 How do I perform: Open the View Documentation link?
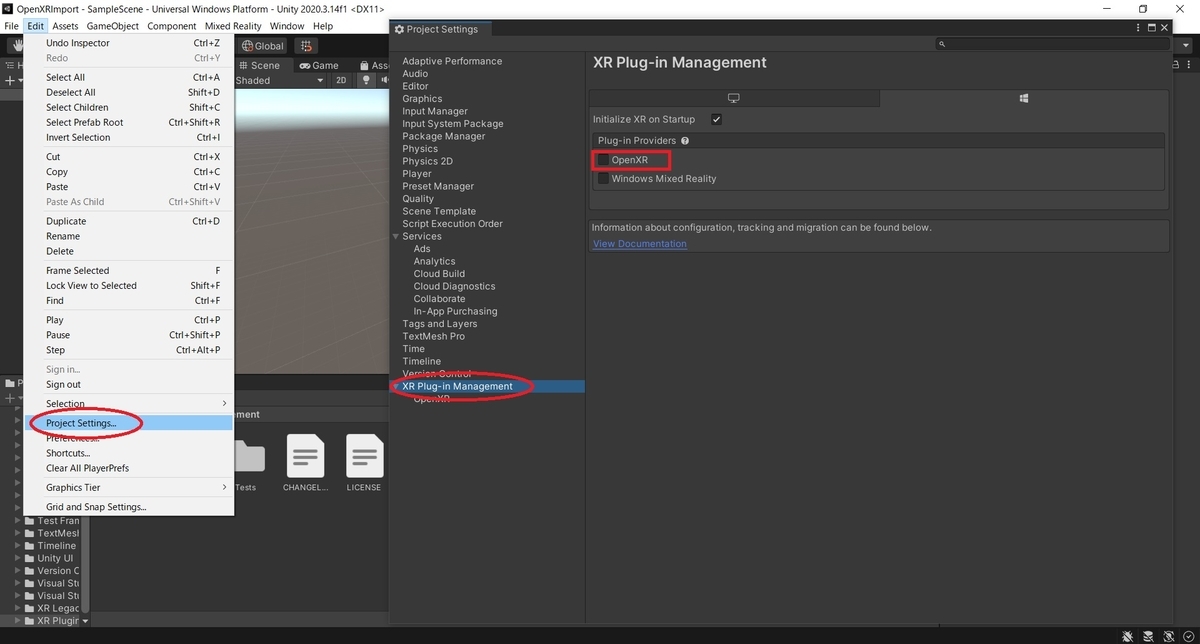tap(640, 244)
